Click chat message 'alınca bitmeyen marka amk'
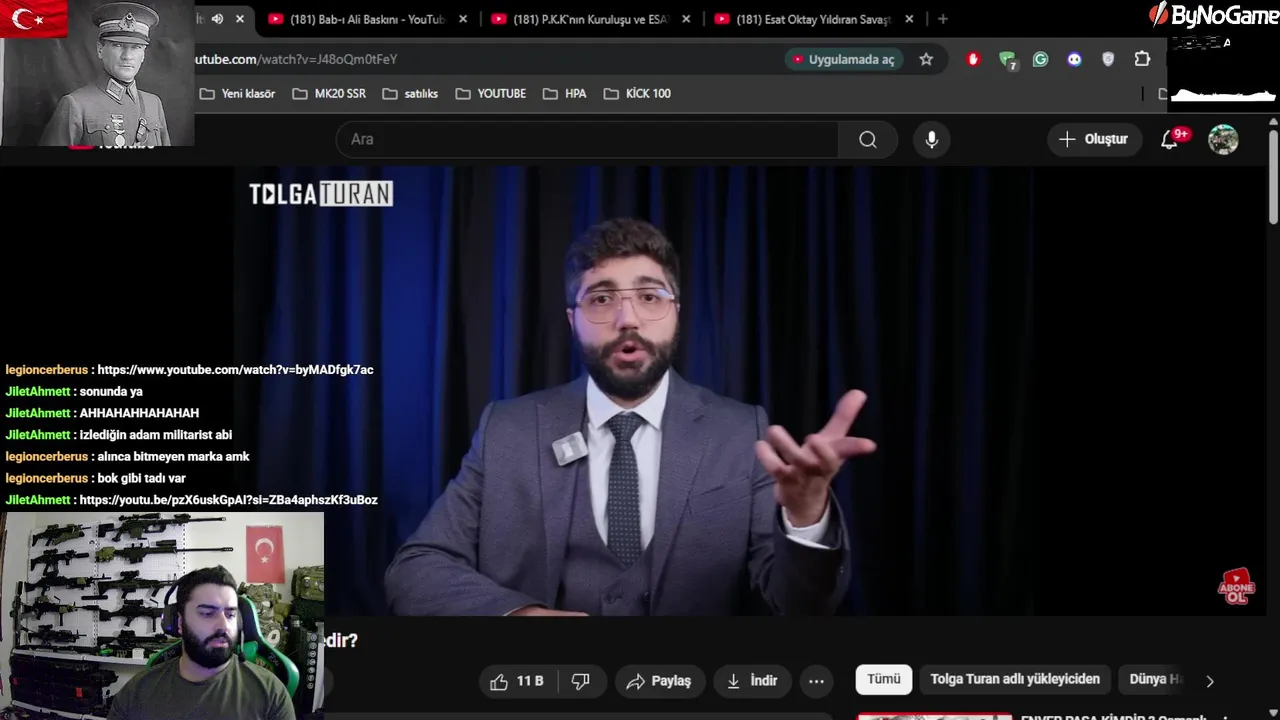 point(173,457)
